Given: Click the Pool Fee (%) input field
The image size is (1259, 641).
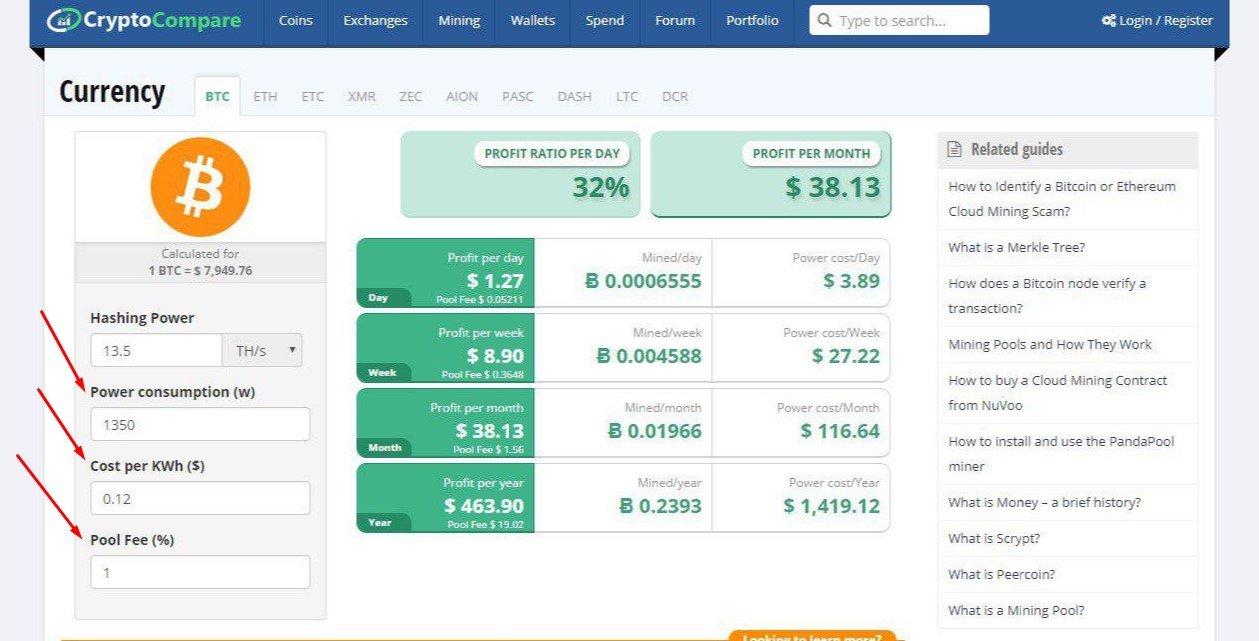Looking at the screenshot, I should (x=200, y=572).
